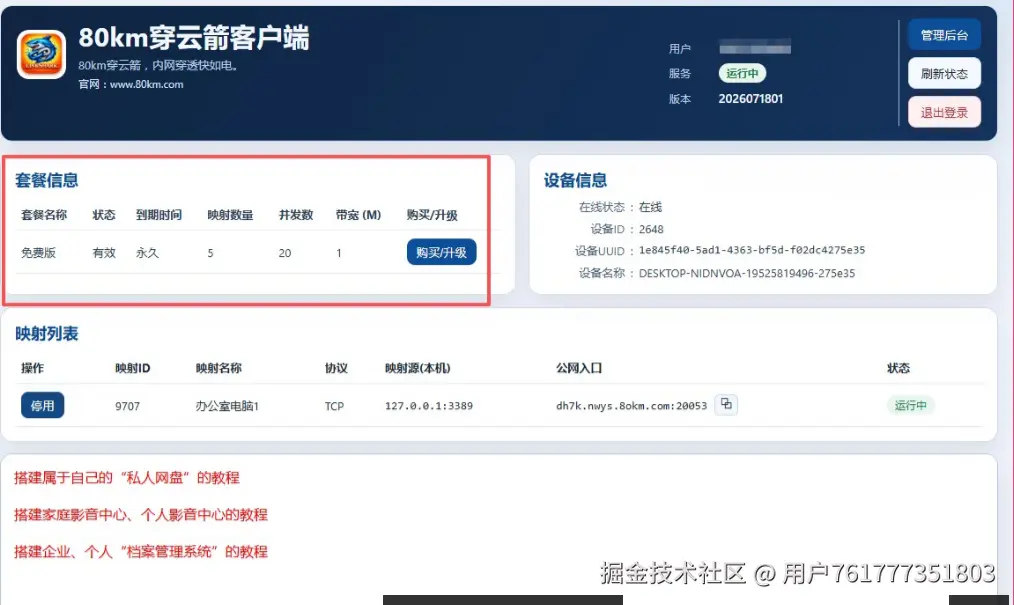
Task: Open the 档案管理系统 tutorial link
Action: (140, 551)
